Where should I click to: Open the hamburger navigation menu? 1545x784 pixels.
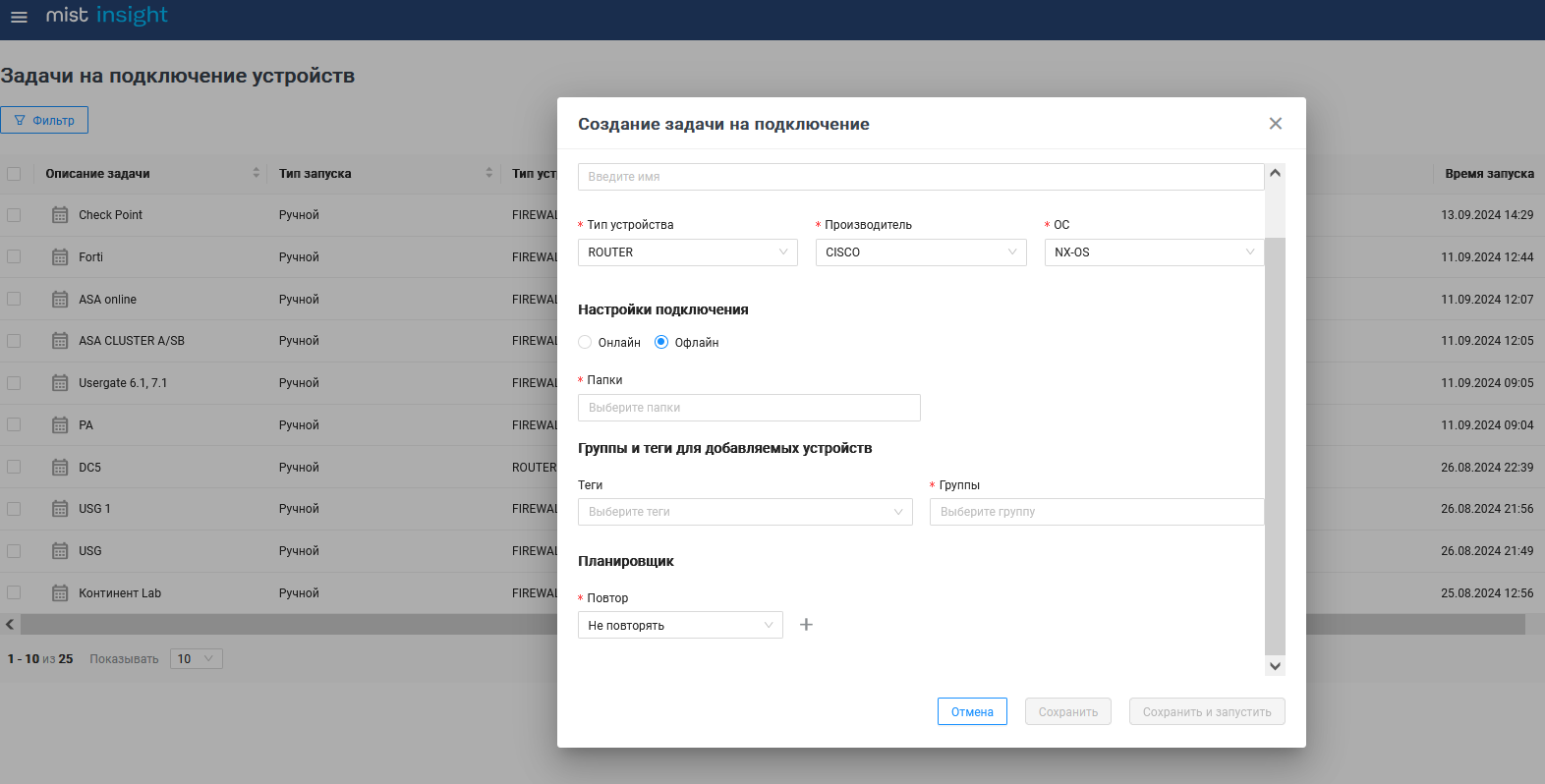tap(19, 17)
